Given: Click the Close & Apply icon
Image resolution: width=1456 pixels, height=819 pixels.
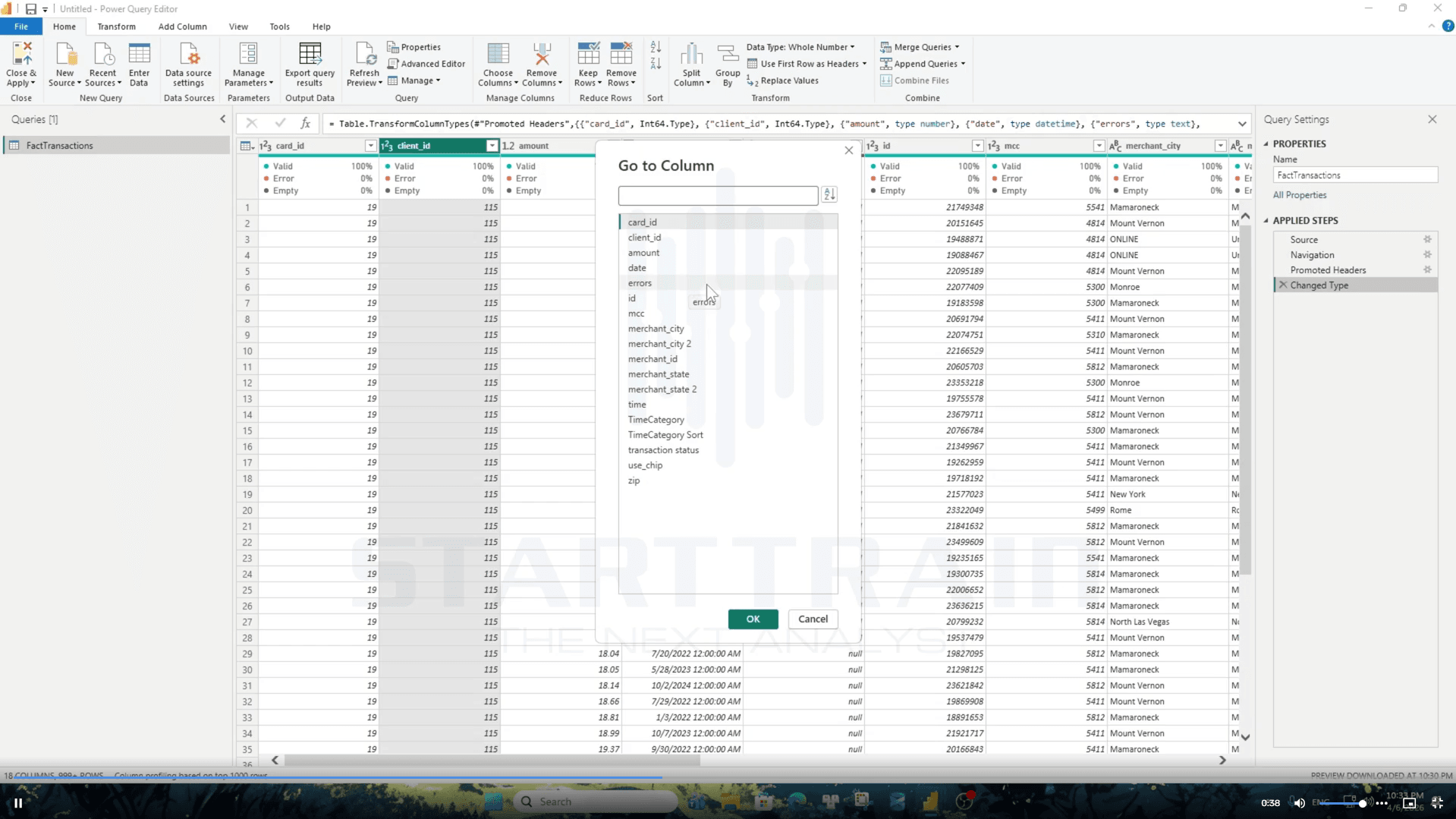Looking at the screenshot, I should tap(21, 55).
